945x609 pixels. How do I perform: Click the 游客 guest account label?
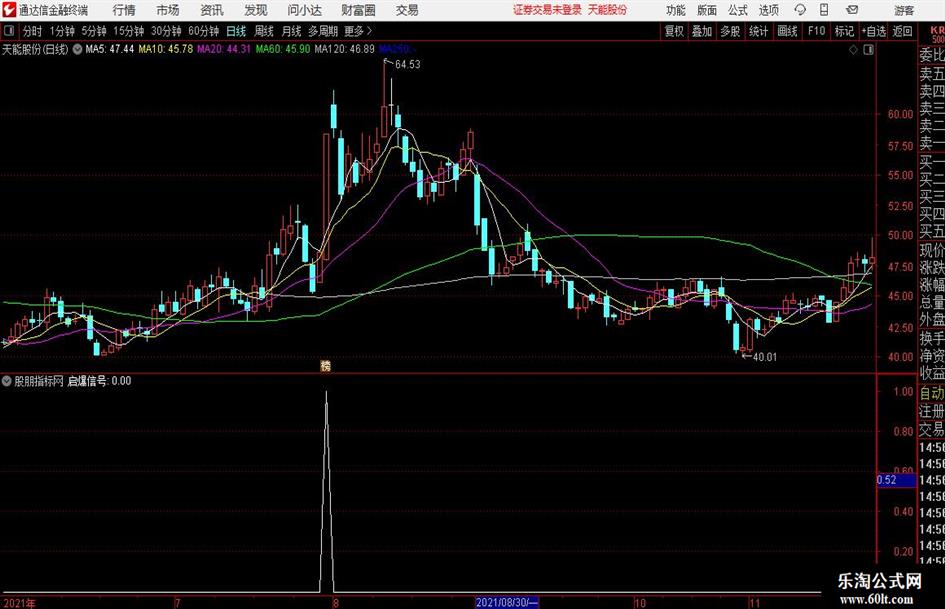(x=903, y=10)
